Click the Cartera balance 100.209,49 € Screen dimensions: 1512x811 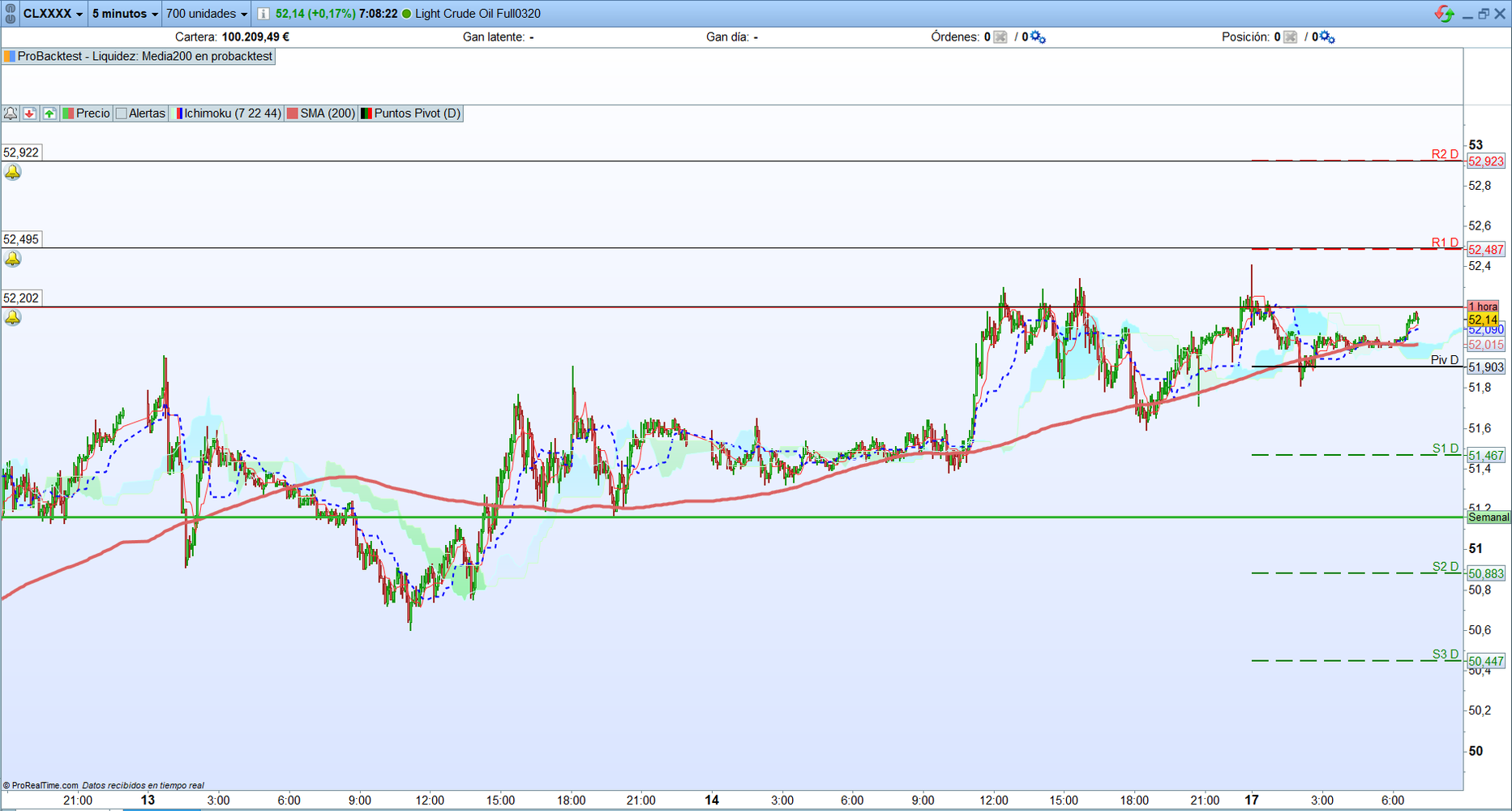pos(255,37)
